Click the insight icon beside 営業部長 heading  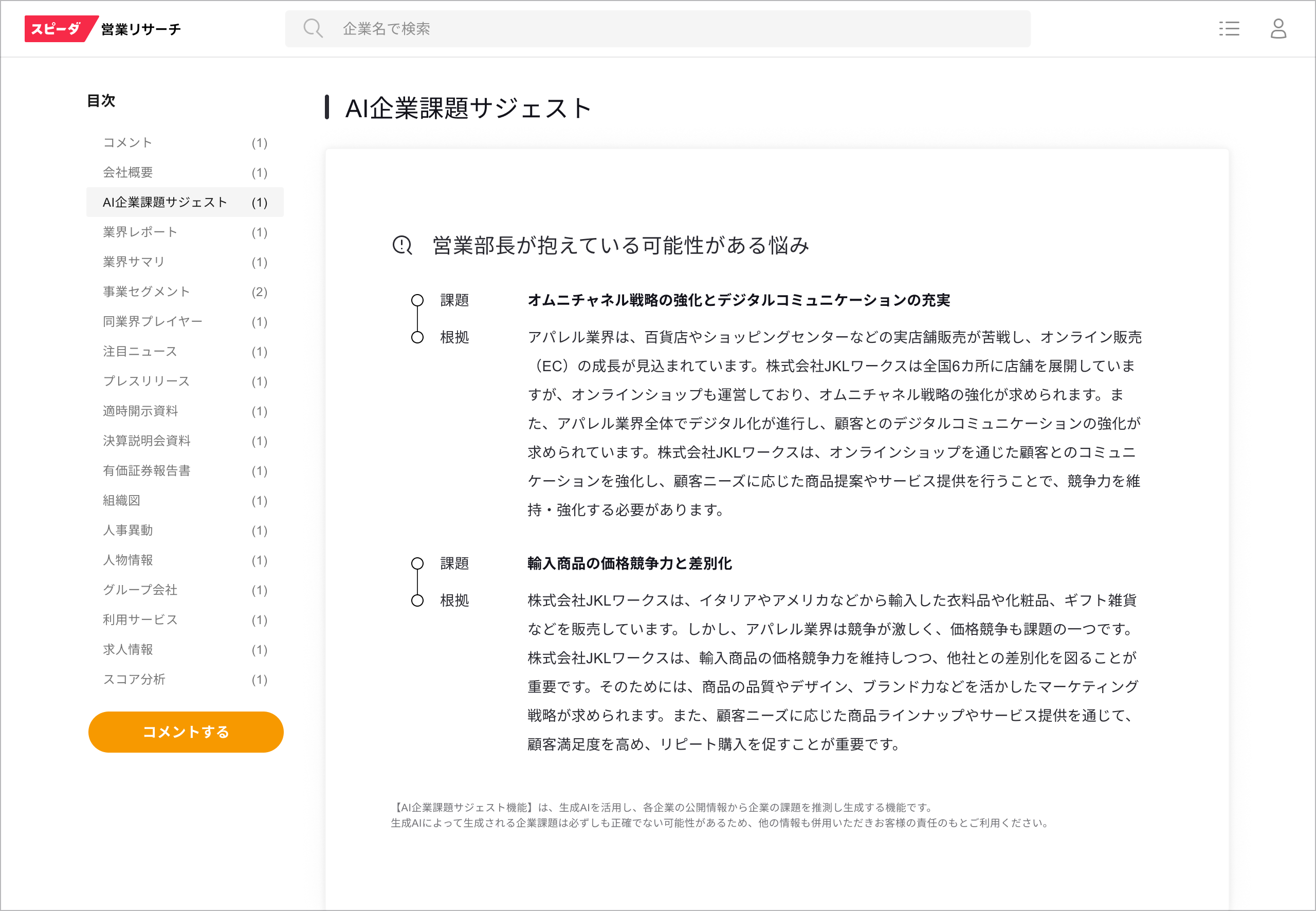(x=403, y=245)
